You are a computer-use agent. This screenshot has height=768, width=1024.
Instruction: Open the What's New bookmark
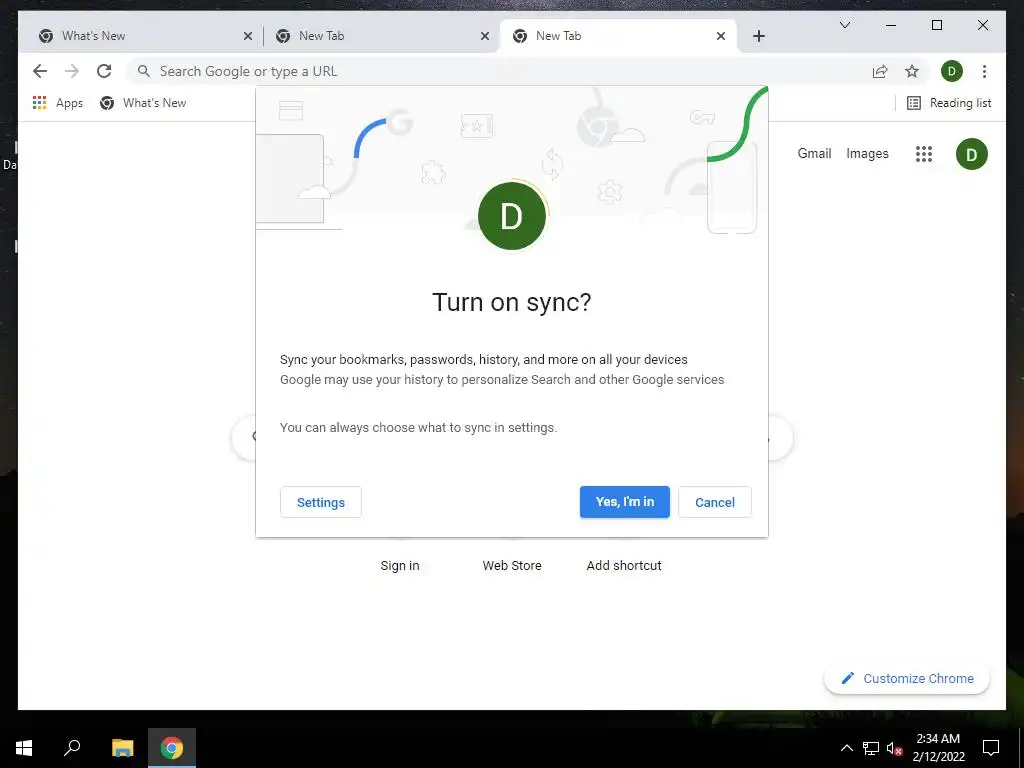(x=144, y=103)
